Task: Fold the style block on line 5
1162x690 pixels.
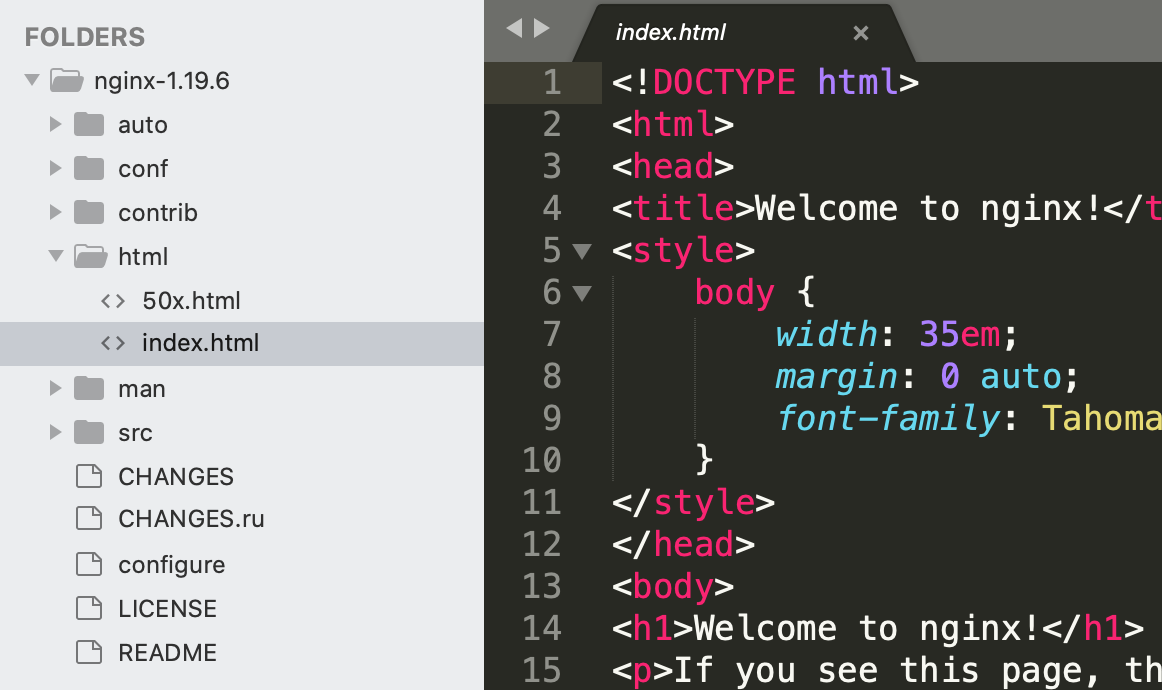Action: [x=582, y=251]
